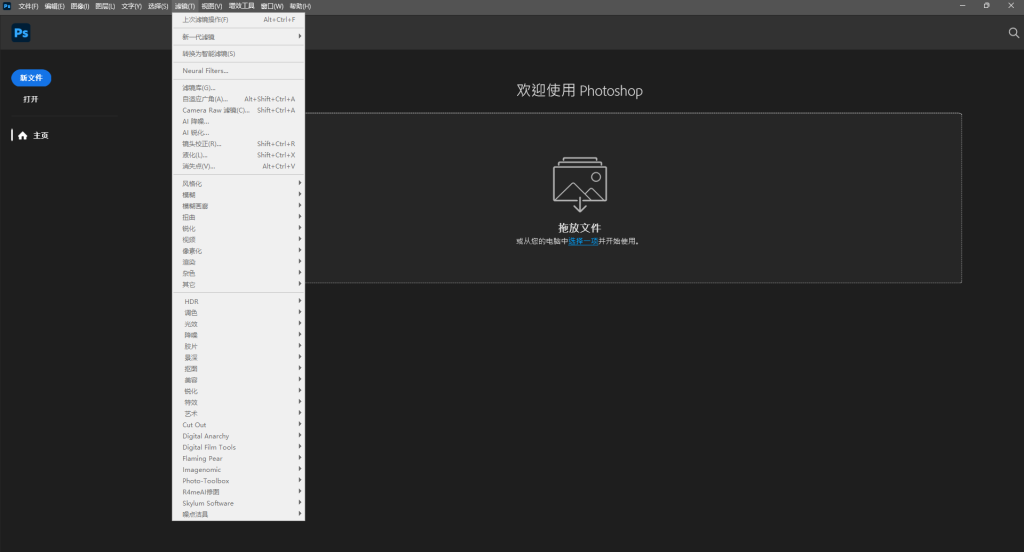Click the small Ps icon in title bar

[x=7, y=6]
